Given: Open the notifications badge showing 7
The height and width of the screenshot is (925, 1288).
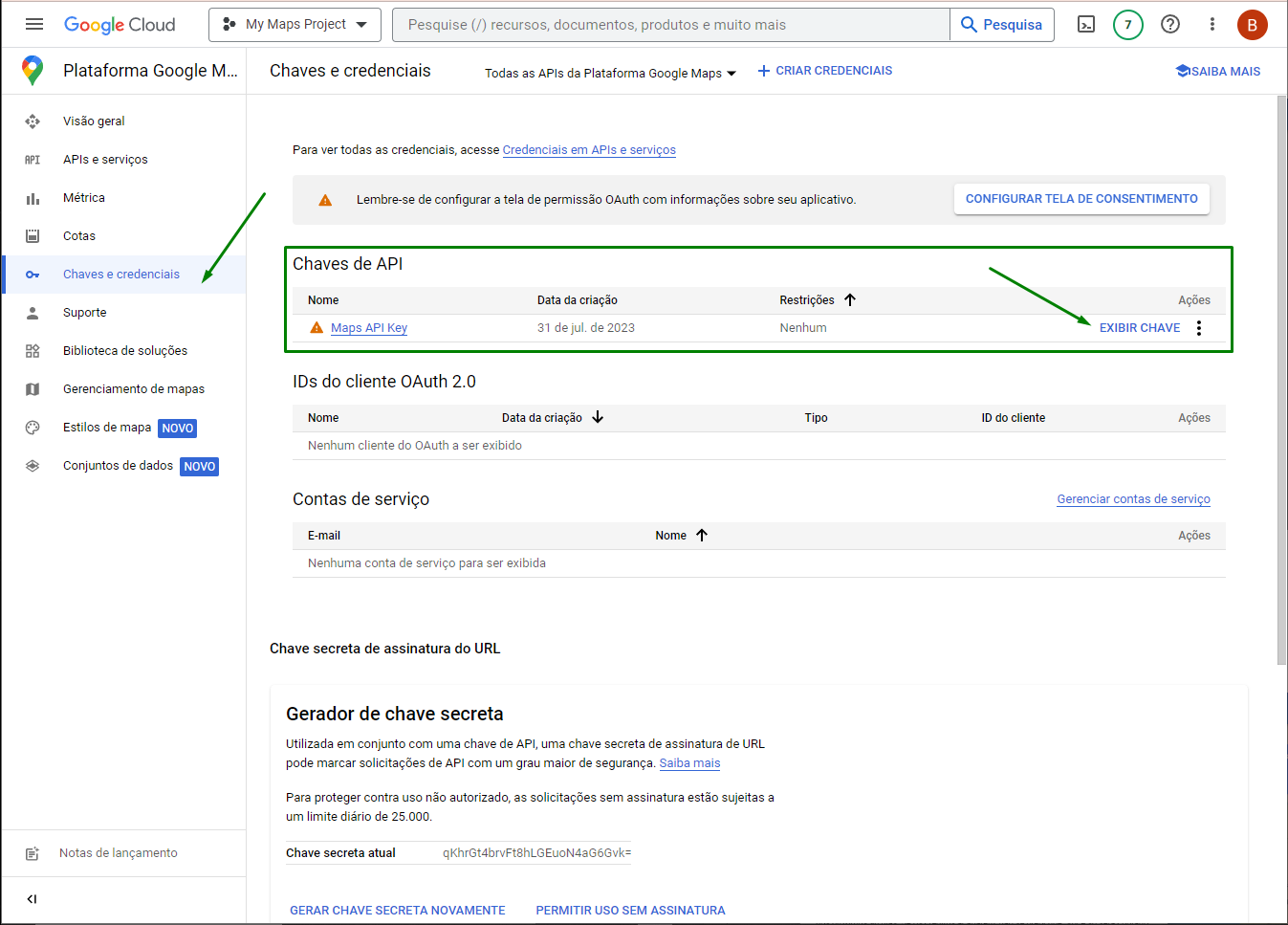Looking at the screenshot, I should (1128, 25).
